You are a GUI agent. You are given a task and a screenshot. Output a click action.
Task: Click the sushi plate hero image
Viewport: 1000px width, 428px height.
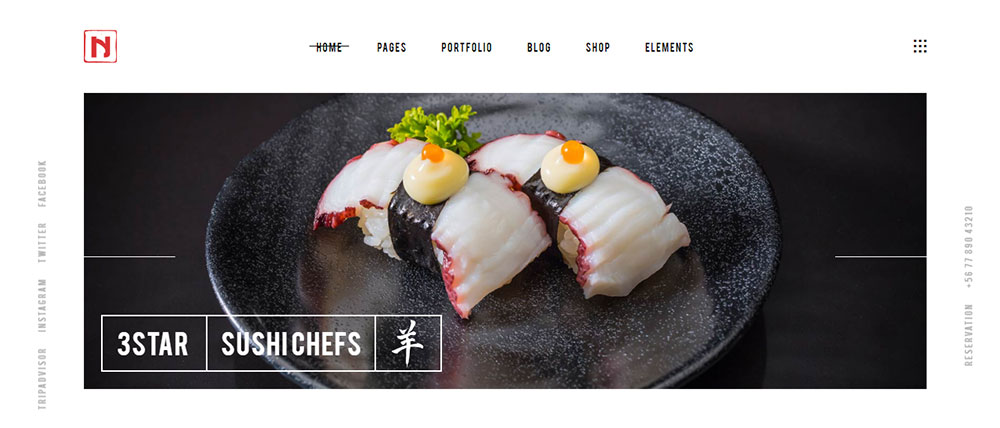[505, 241]
